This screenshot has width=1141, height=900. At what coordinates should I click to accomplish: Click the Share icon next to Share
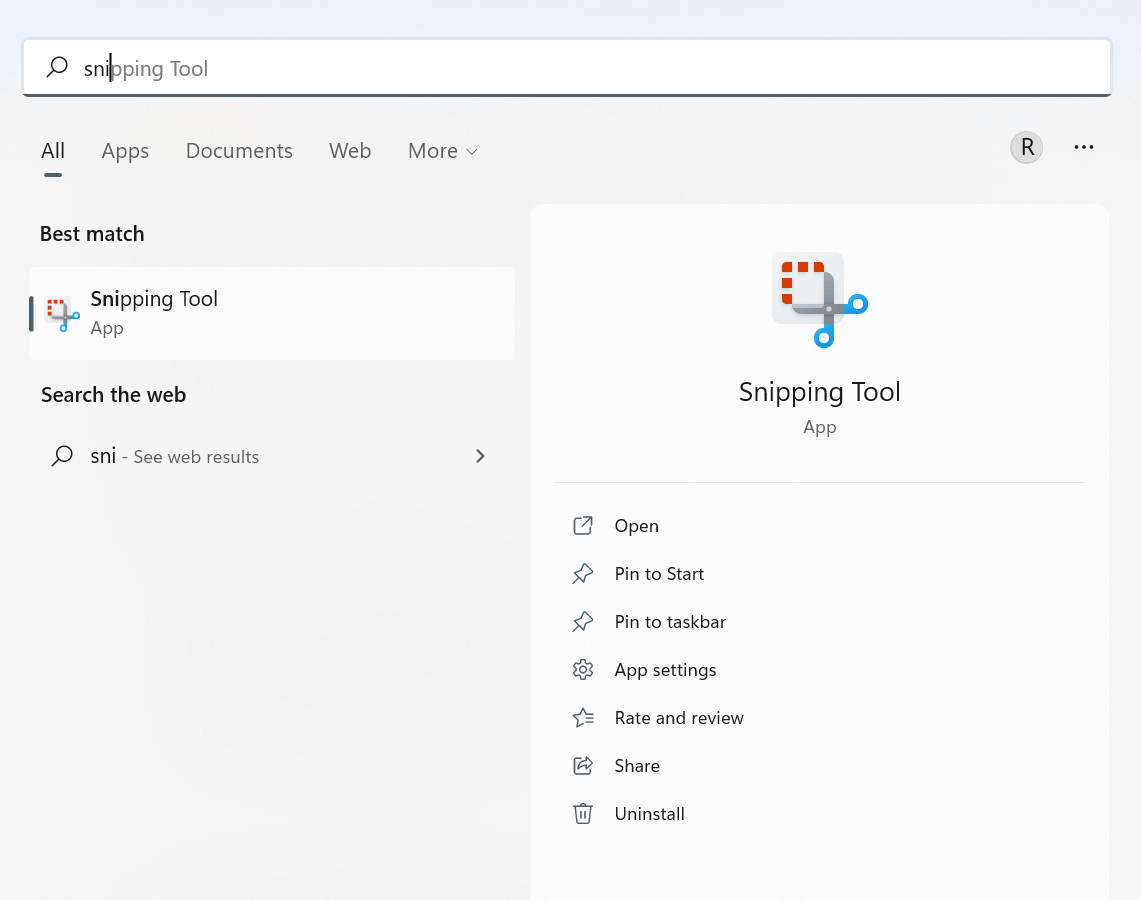[583, 765]
